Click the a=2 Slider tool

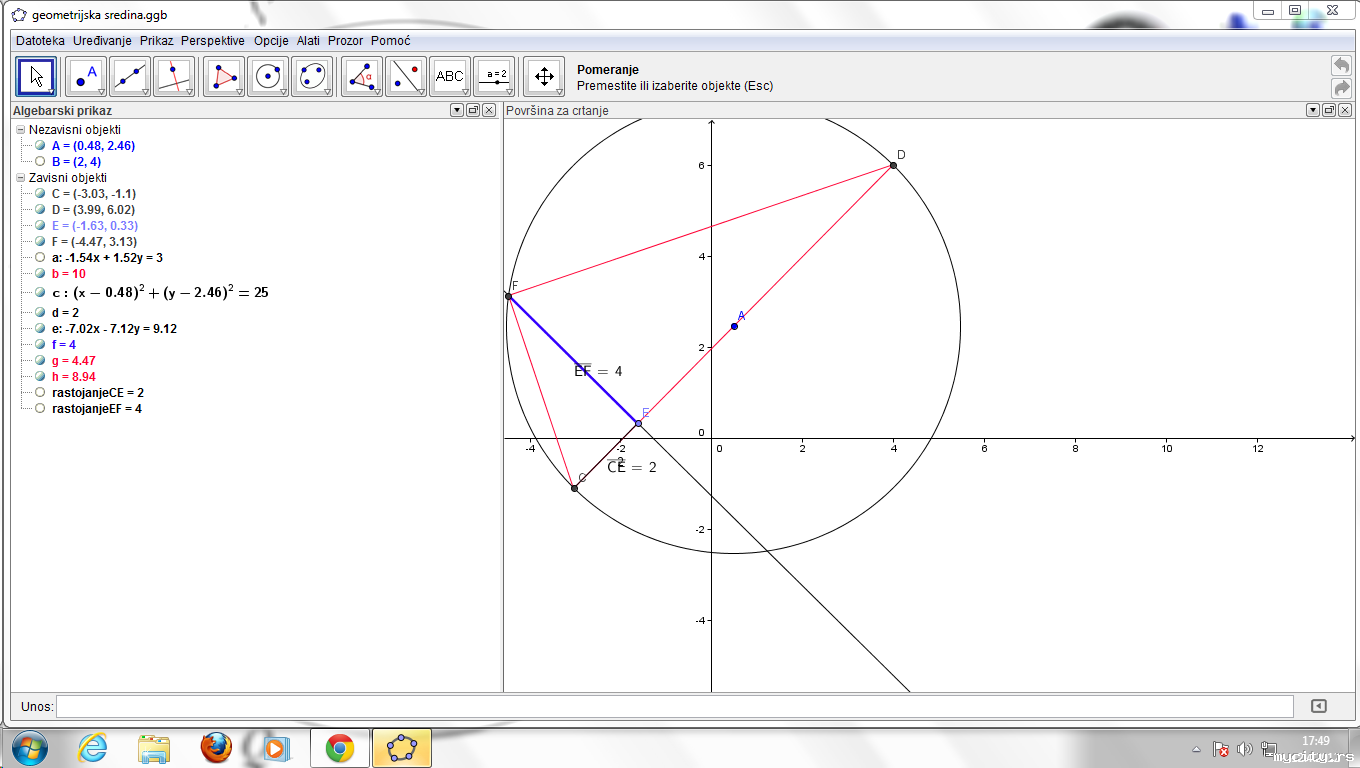494,76
